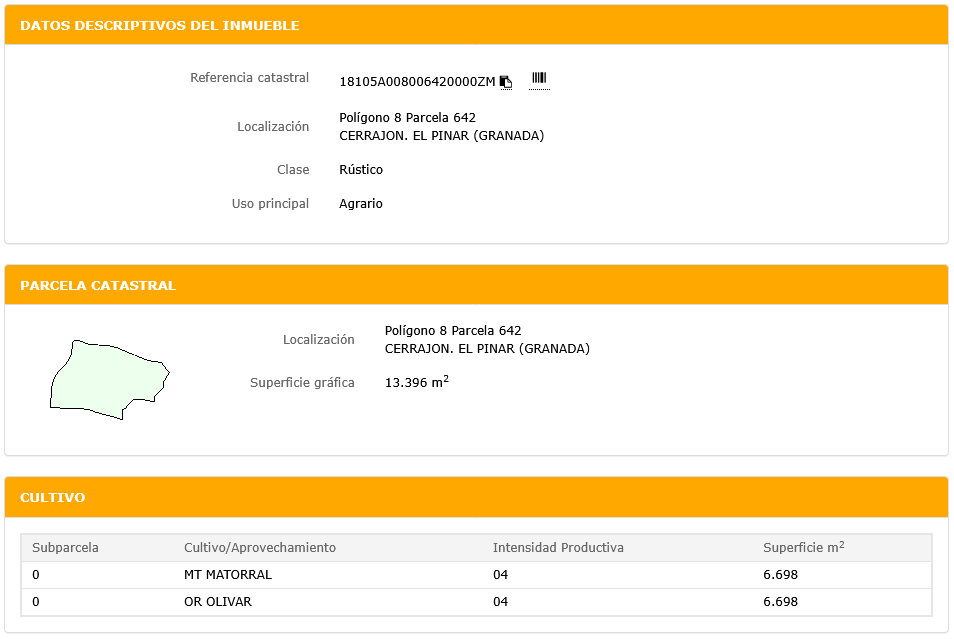This screenshot has width=954, height=639.
Task: Click the 13.396 m² graphic surface value
Action: click(x=416, y=382)
